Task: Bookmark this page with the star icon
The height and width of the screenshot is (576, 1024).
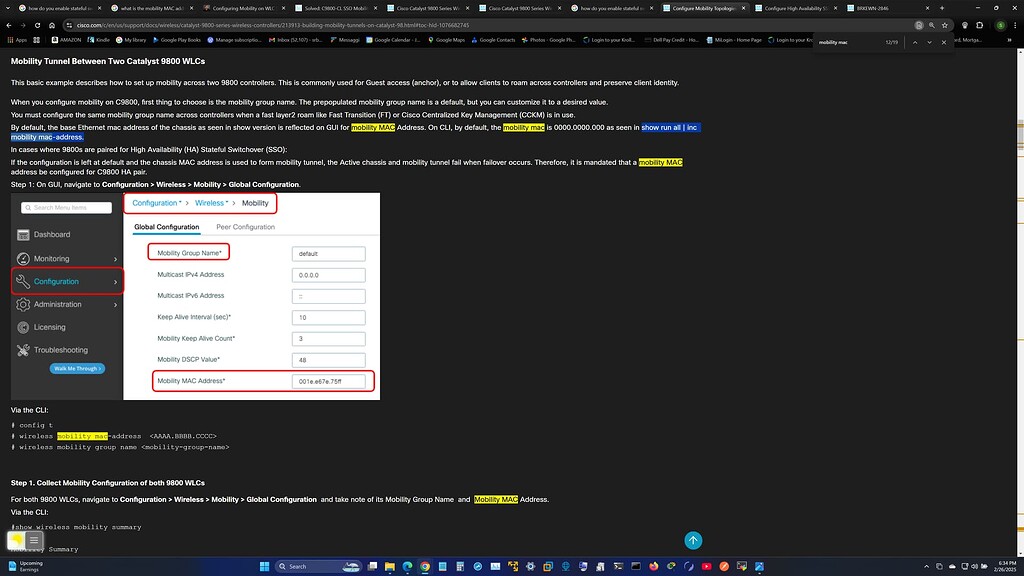Action: pyautogui.click(x=944, y=25)
